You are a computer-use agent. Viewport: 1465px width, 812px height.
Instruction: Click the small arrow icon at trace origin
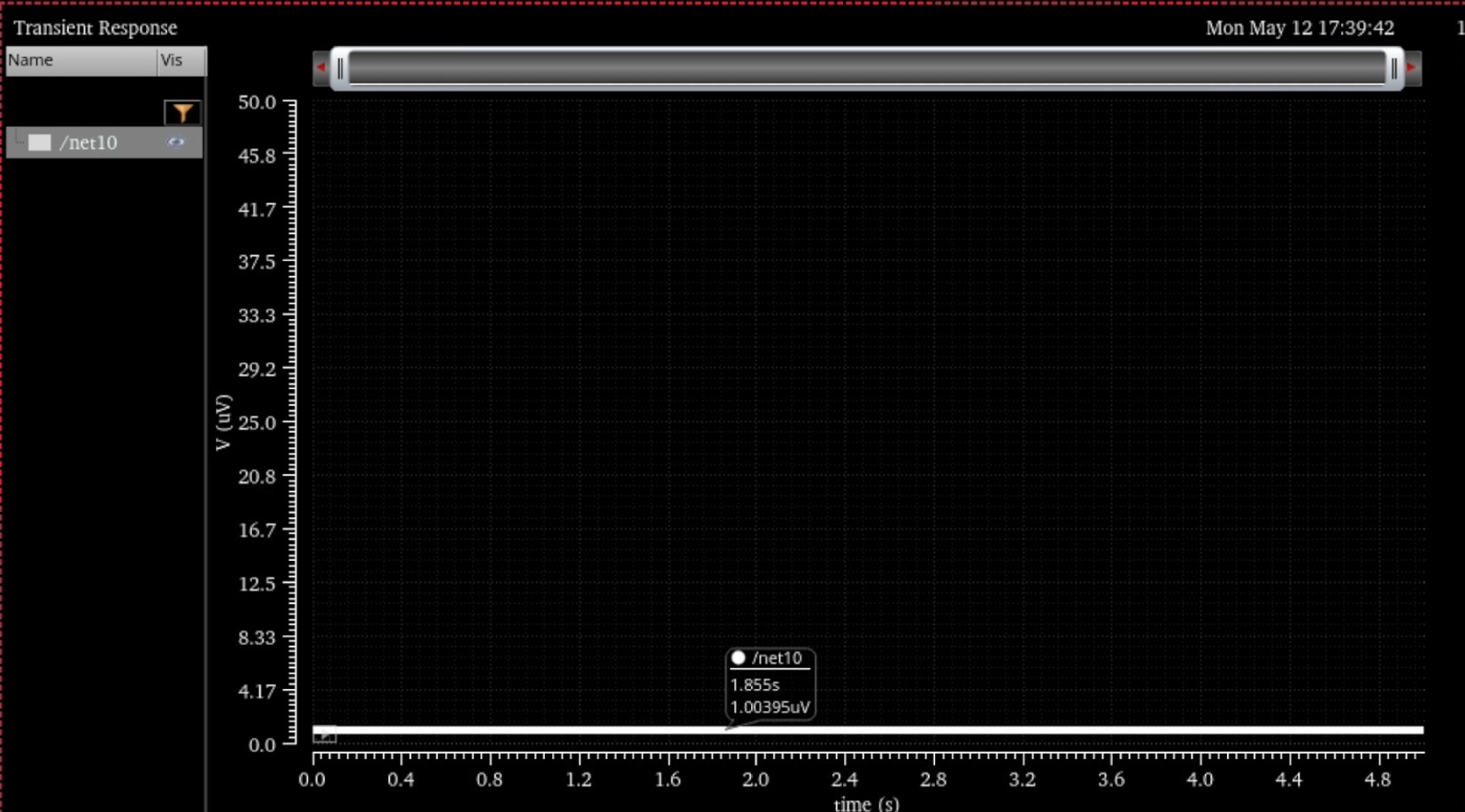point(325,734)
